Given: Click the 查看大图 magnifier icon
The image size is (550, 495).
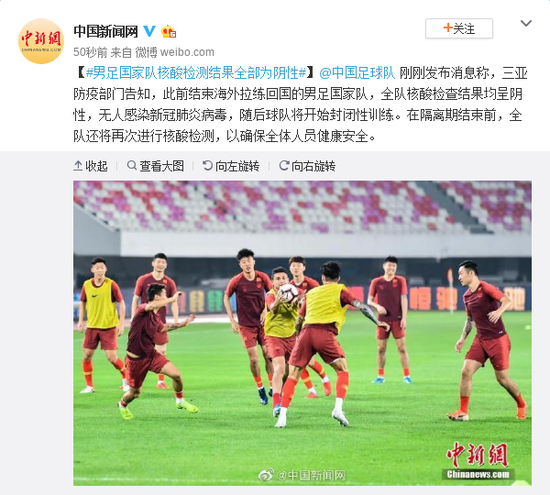Looking at the screenshot, I should pyautogui.click(x=132, y=165).
